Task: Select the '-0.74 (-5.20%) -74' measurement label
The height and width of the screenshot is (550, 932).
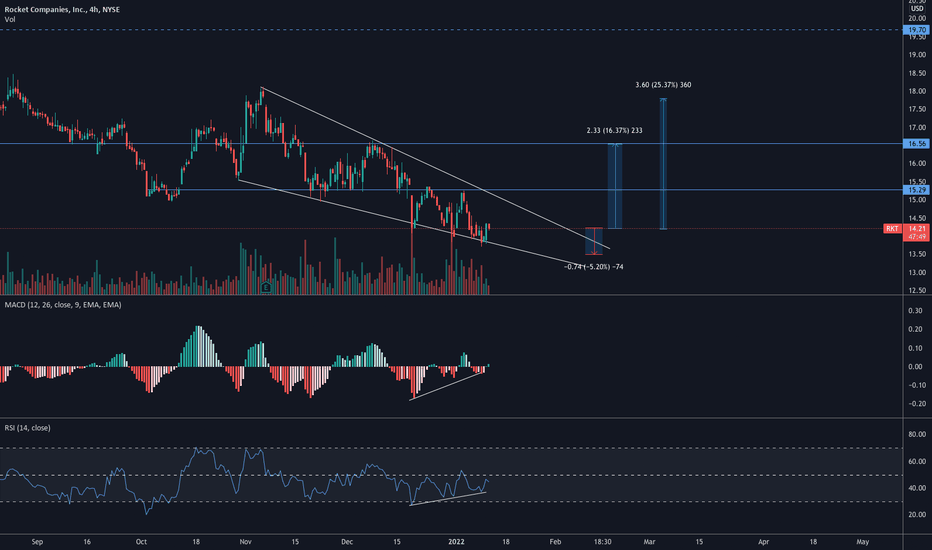Action: [x=594, y=267]
